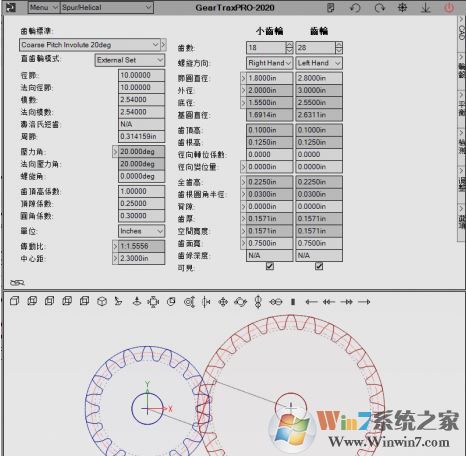
Task: Click the vertical gear mesh icon
Action: coord(258,302)
